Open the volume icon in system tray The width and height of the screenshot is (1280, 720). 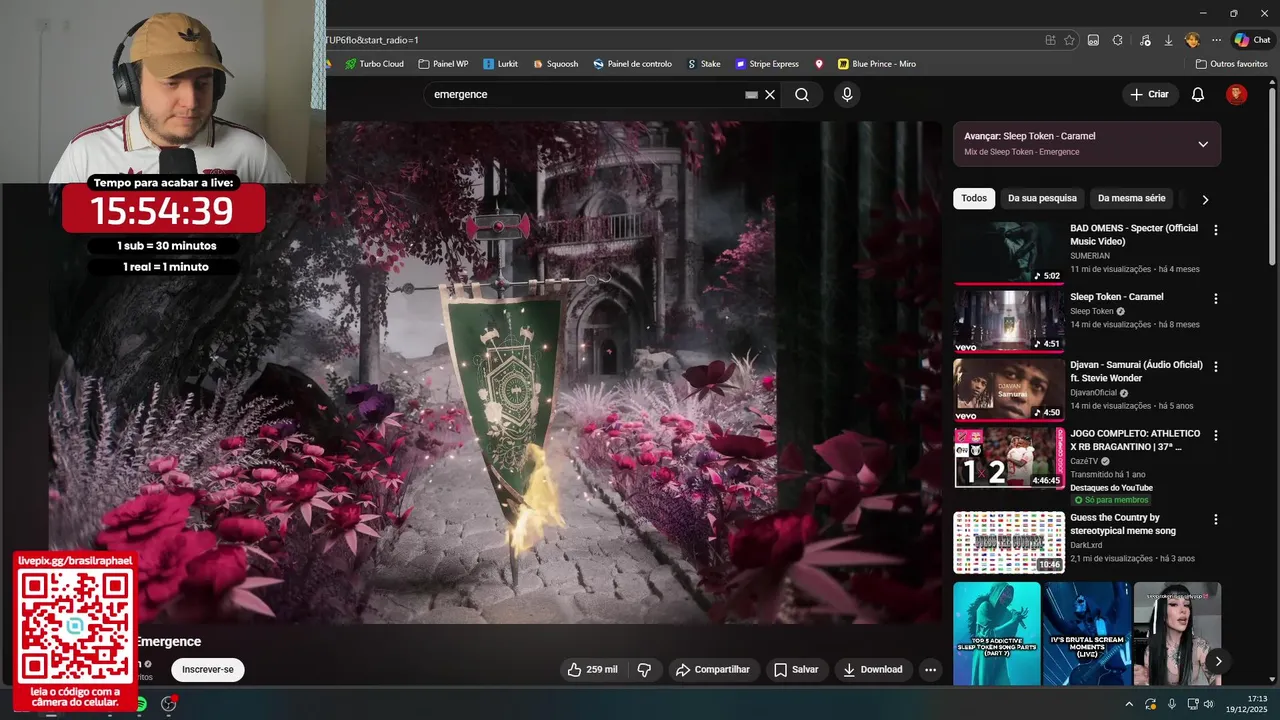[x=1209, y=704]
